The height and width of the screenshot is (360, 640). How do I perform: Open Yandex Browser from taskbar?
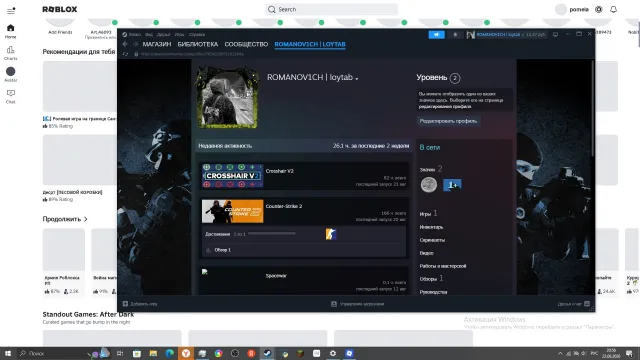coord(186,353)
